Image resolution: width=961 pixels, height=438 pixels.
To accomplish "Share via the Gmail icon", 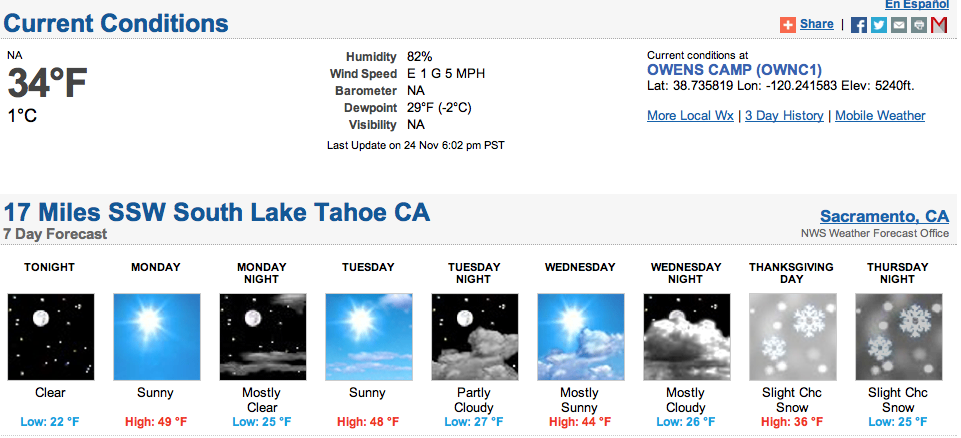I will [939, 25].
